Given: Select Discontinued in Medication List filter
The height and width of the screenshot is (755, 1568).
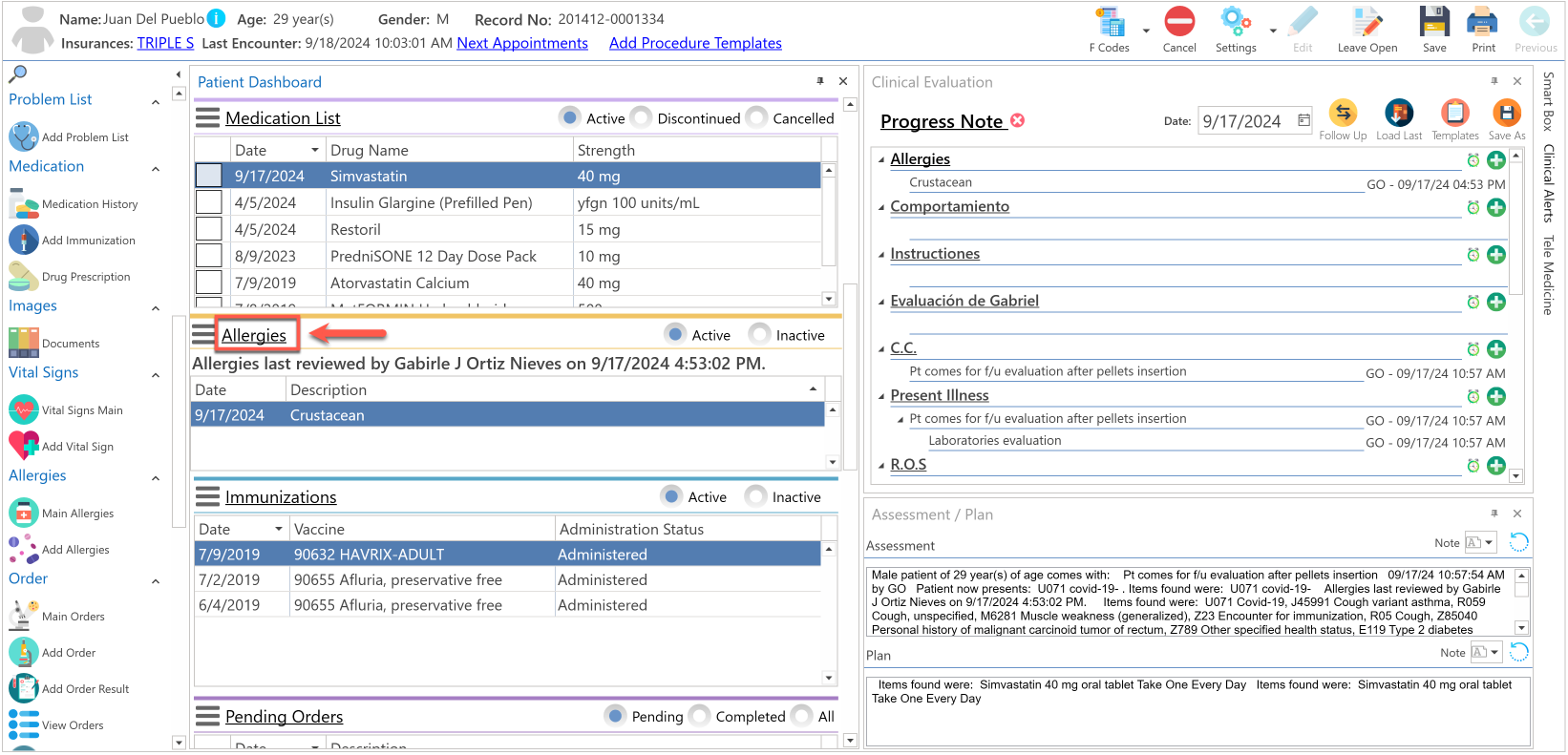Looking at the screenshot, I should 642,117.
